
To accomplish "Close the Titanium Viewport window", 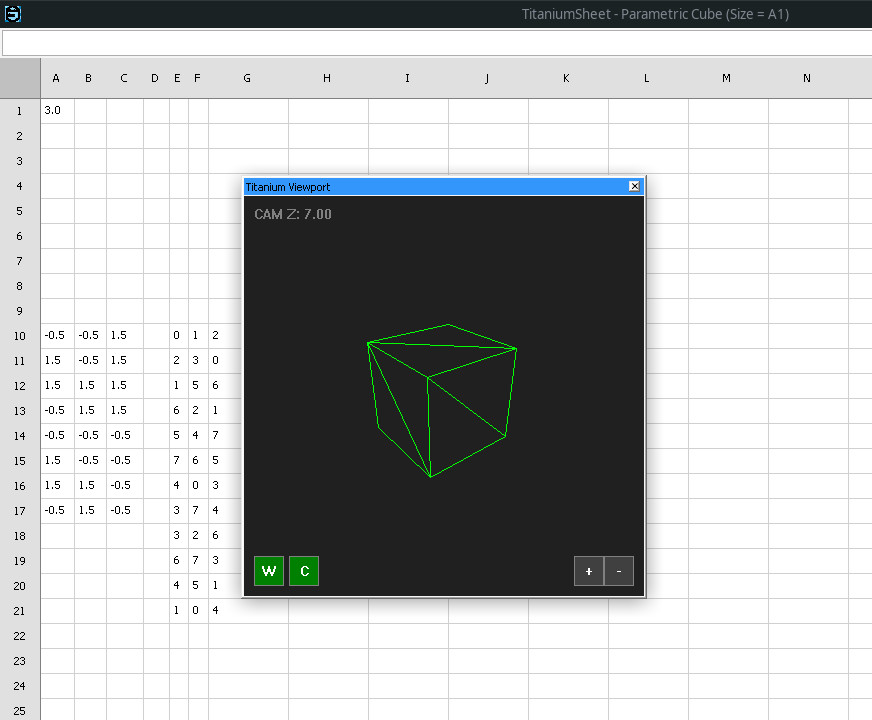I will point(635,186).
